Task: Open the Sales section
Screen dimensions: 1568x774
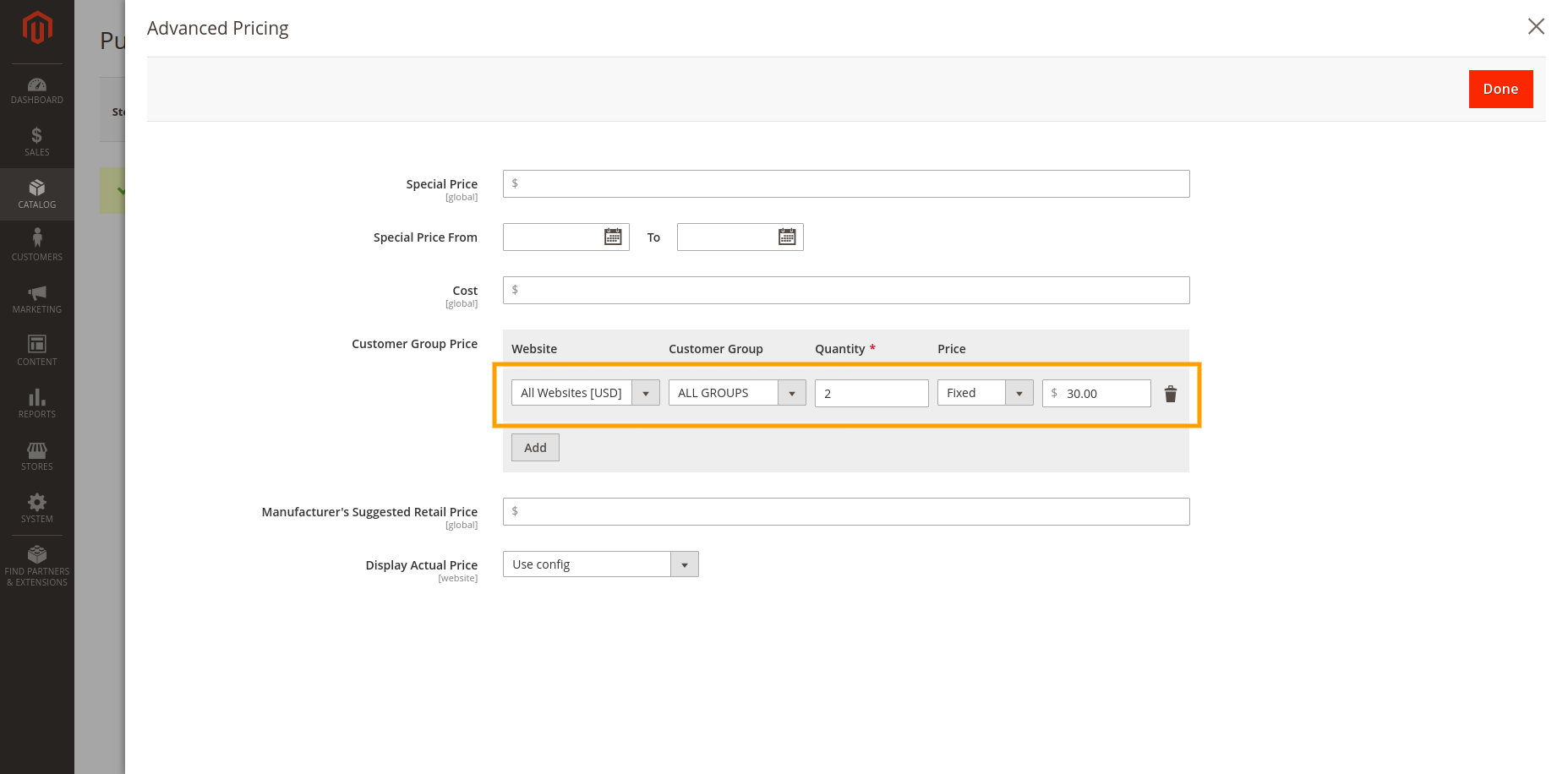Action: 37,141
